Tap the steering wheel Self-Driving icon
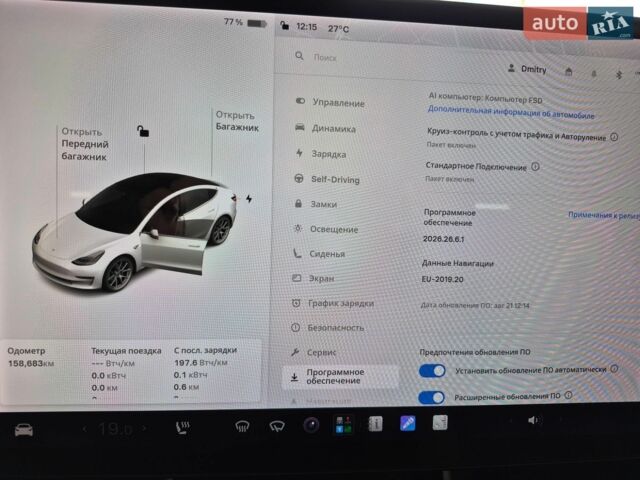Screen dimensions: 640x480 299,178
